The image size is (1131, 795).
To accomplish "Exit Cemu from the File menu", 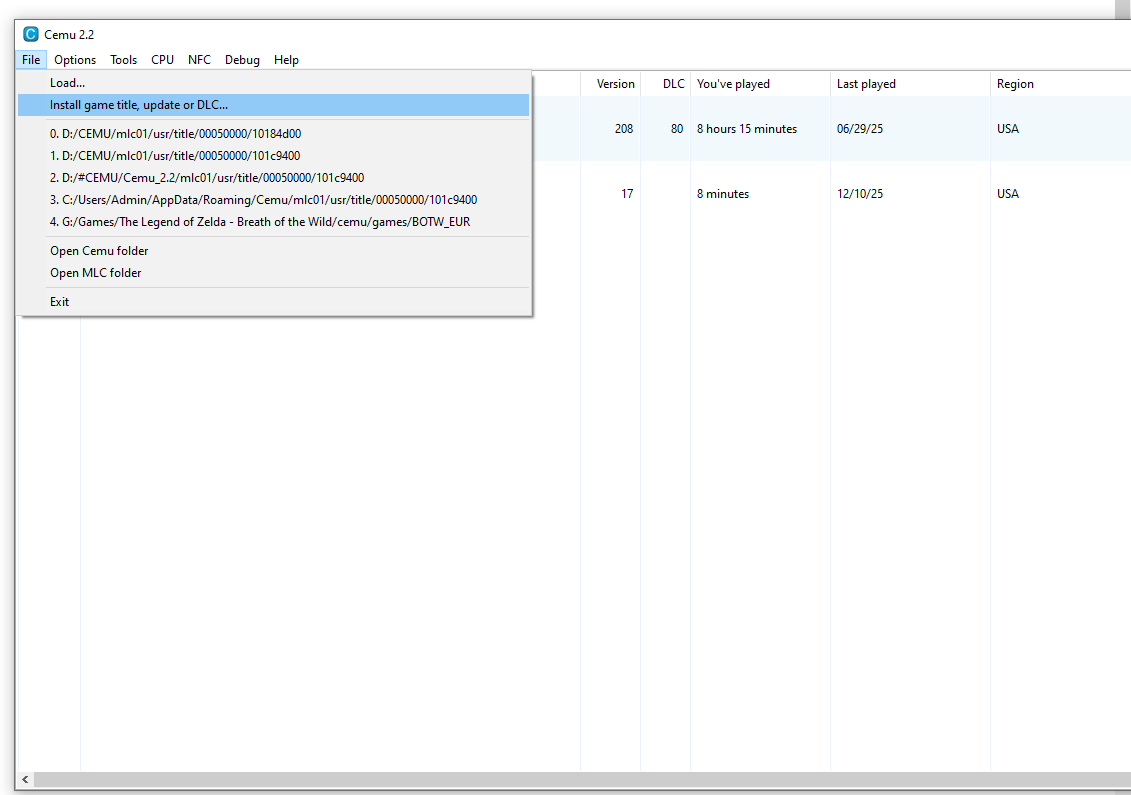I will [x=60, y=302].
